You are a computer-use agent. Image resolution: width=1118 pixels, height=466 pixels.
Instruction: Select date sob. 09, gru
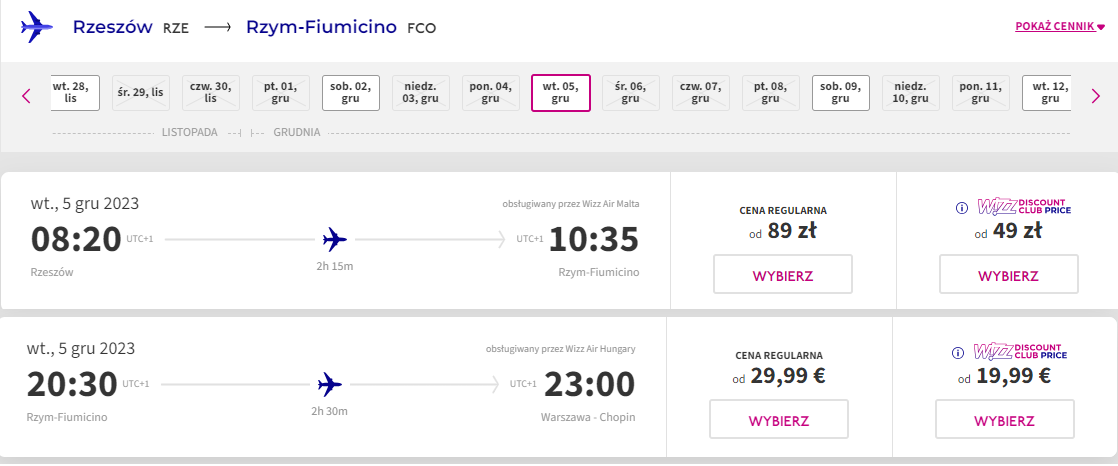841,93
